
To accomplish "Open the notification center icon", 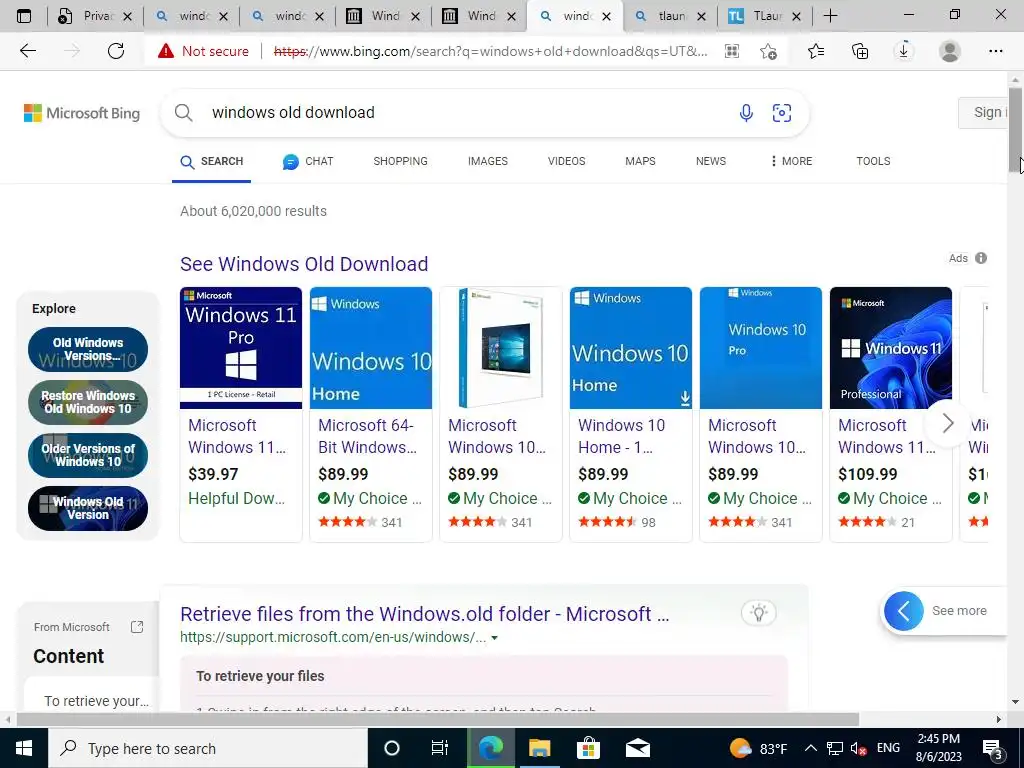I will [x=993, y=749].
